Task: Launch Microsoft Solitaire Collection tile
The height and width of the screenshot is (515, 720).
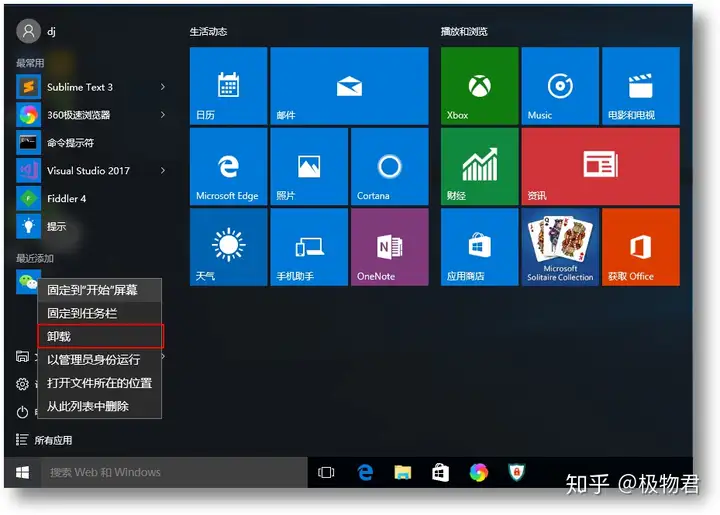Action: point(560,247)
